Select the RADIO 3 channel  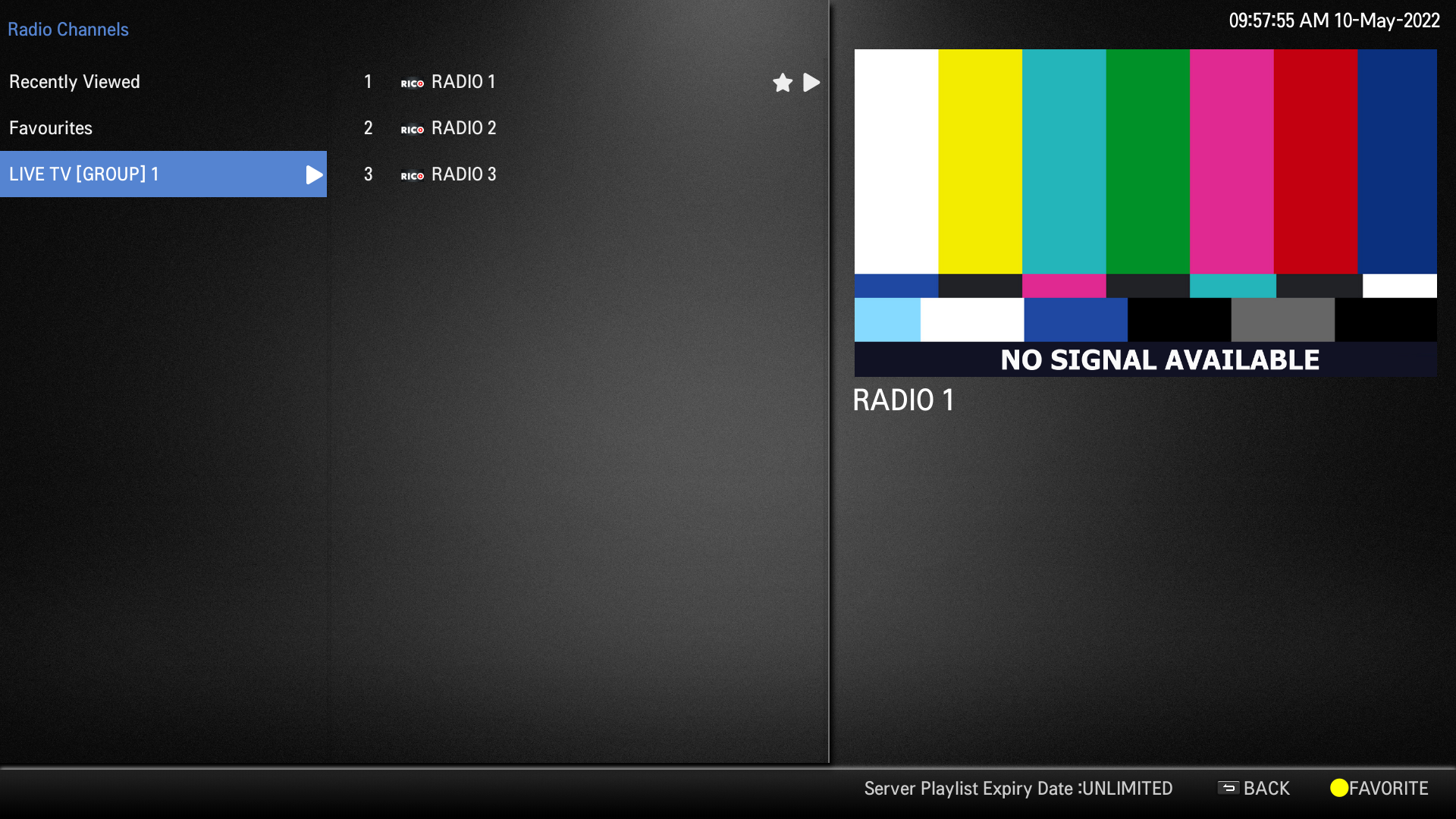click(463, 174)
